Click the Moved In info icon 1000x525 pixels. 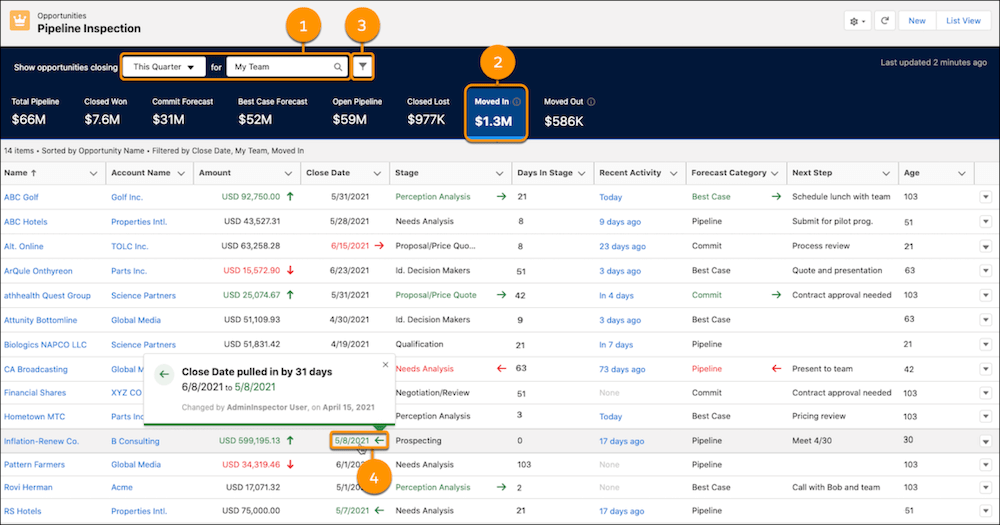(x=516, y=102)
